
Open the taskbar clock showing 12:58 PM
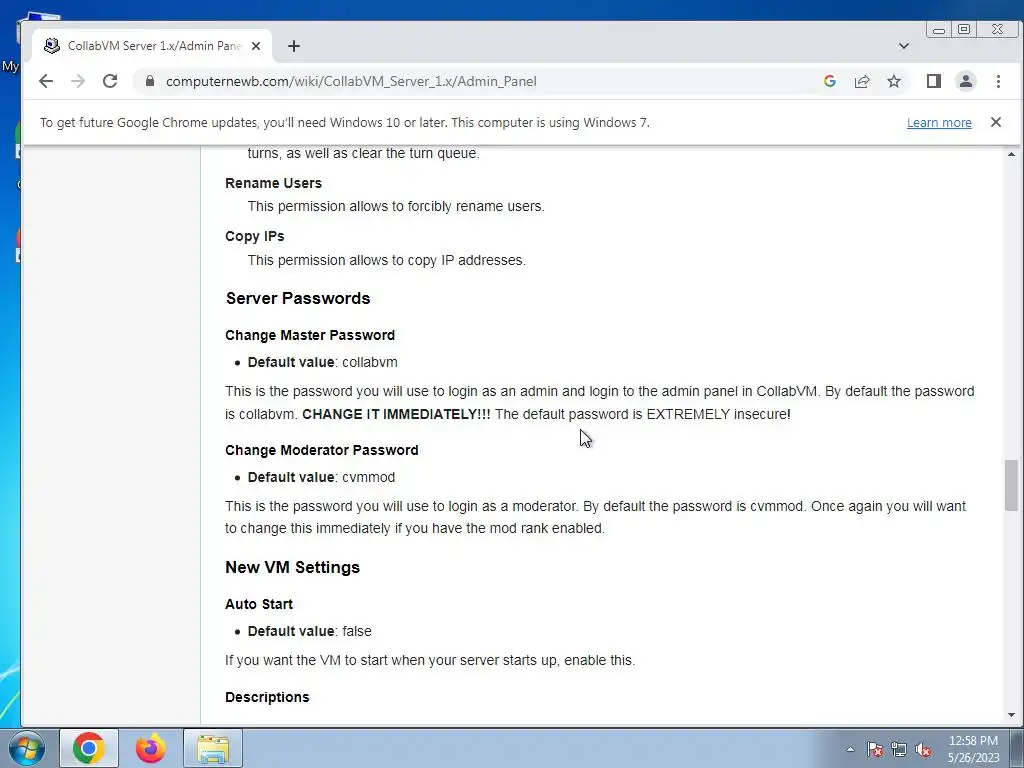pos(973,749)
